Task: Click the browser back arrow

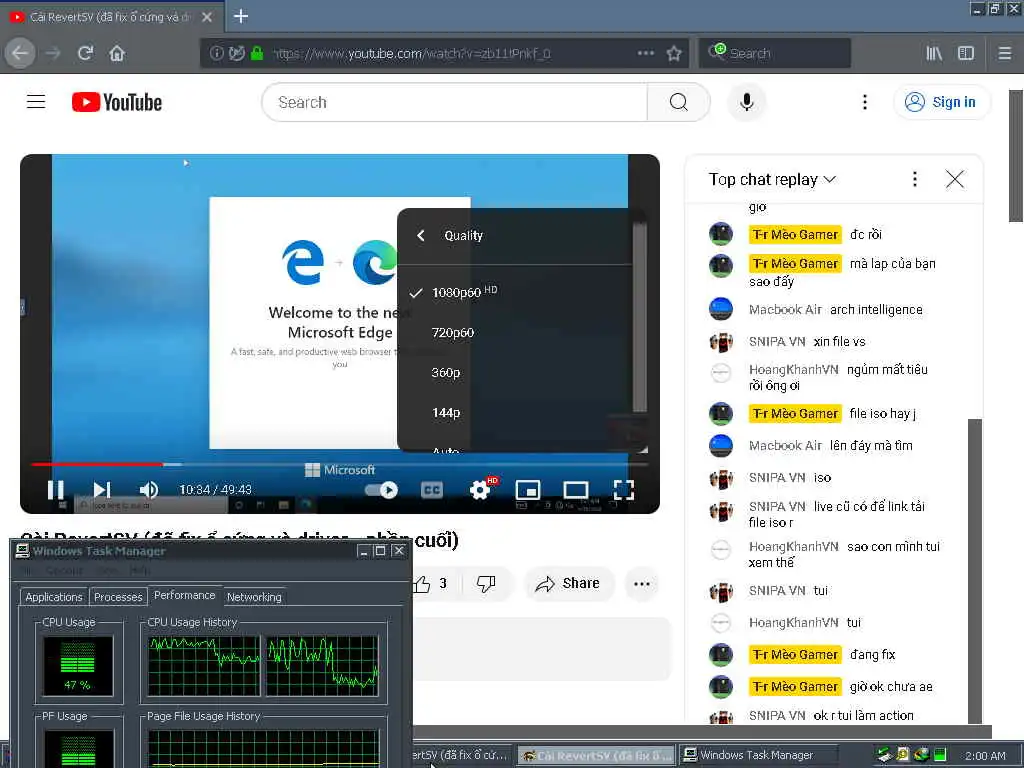Action: tap(20, 54)
